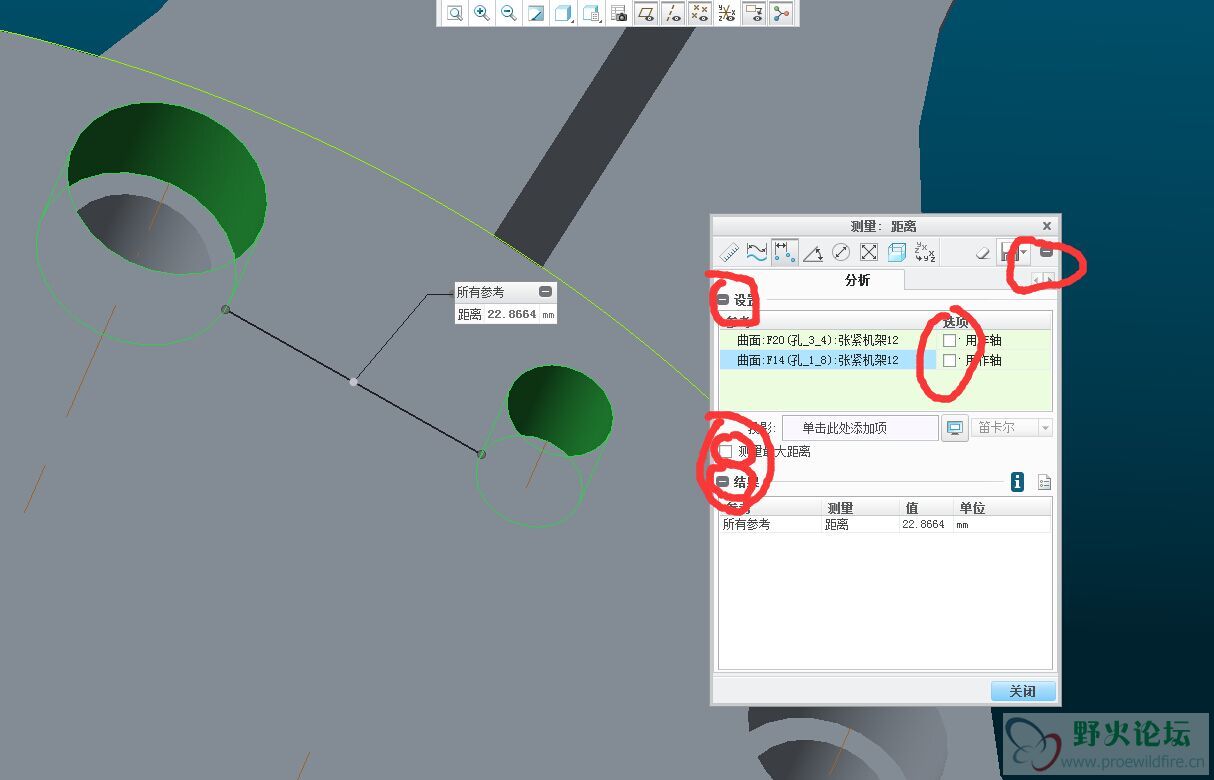Click the tab scroll left arrow
Viewport: 1214px width, 780px height.
tap(1037, 280)
